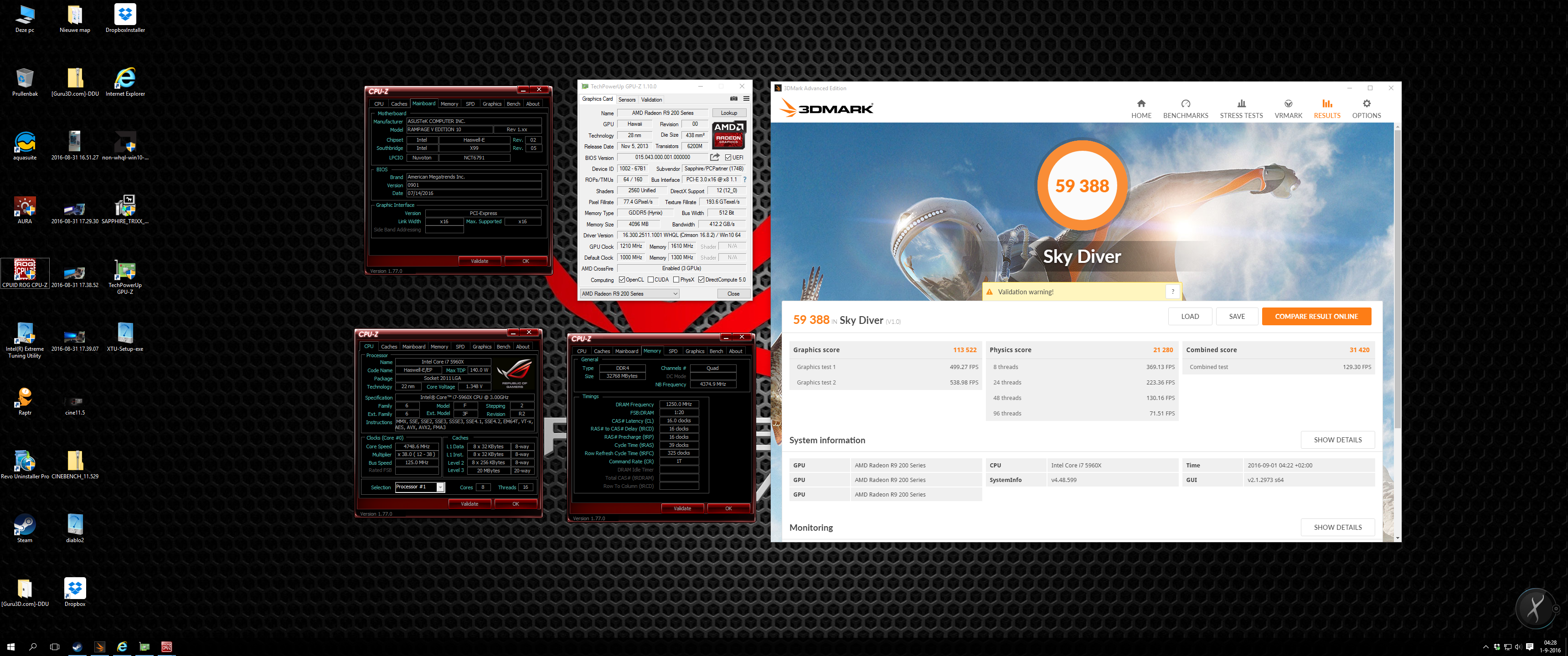
Task: Toggle OpenCL checkbox in GPU-Z
Action: click(621, 280)
